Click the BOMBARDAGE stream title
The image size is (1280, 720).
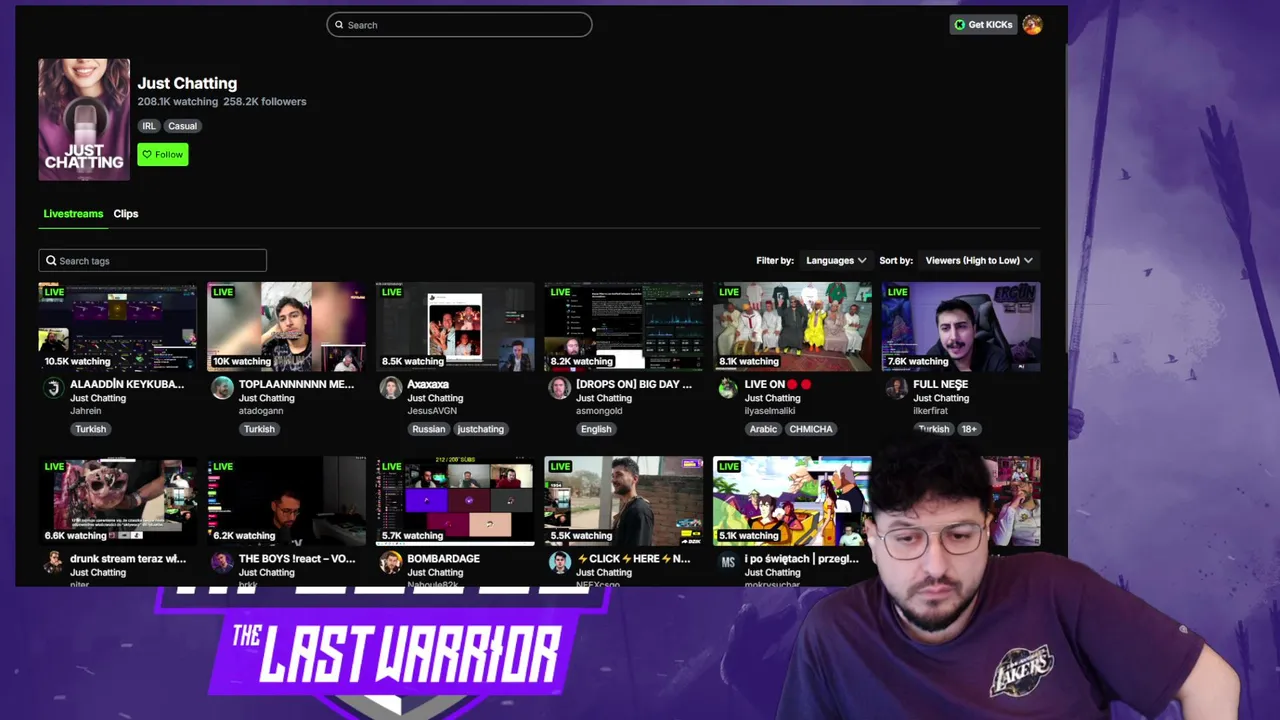pos(443,559)
